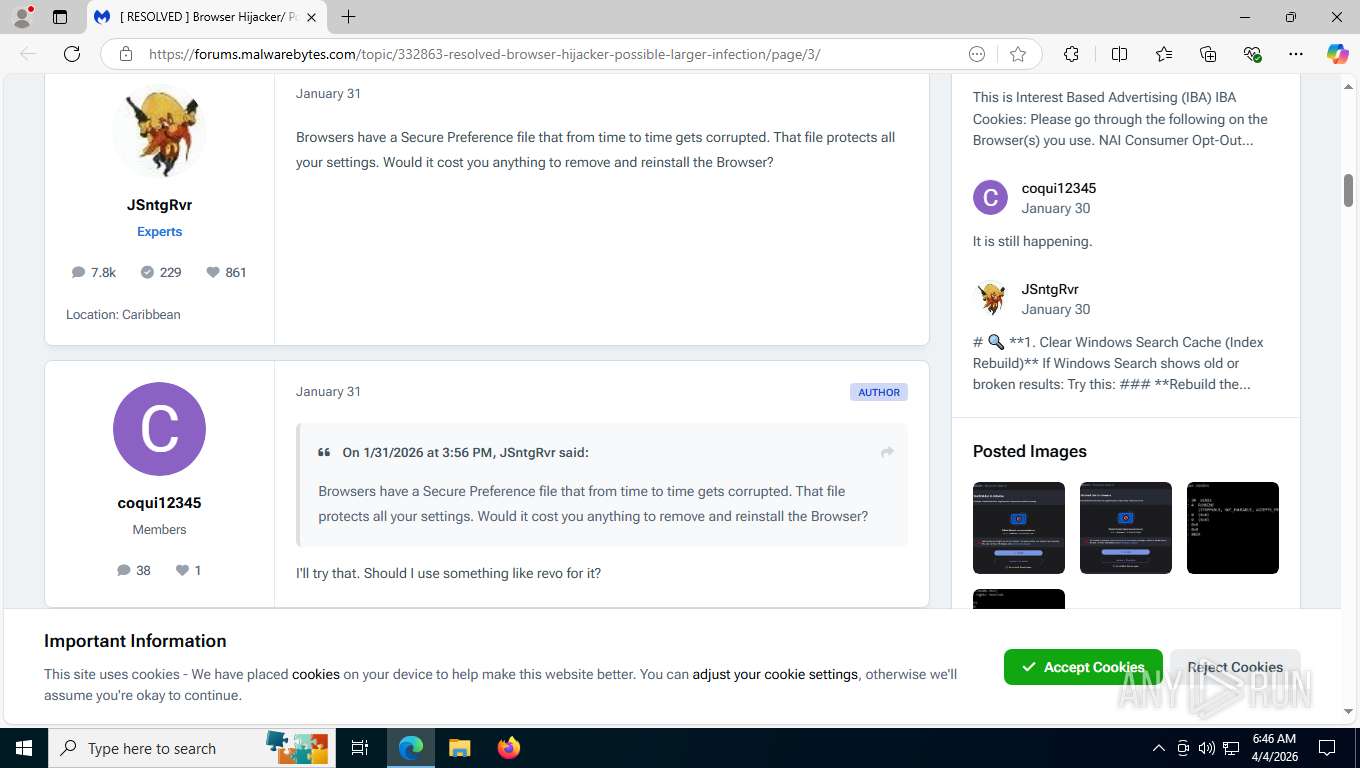1360x768 pixels.
Task: Open the tab actions menu icon
Action: pos(60,17)
